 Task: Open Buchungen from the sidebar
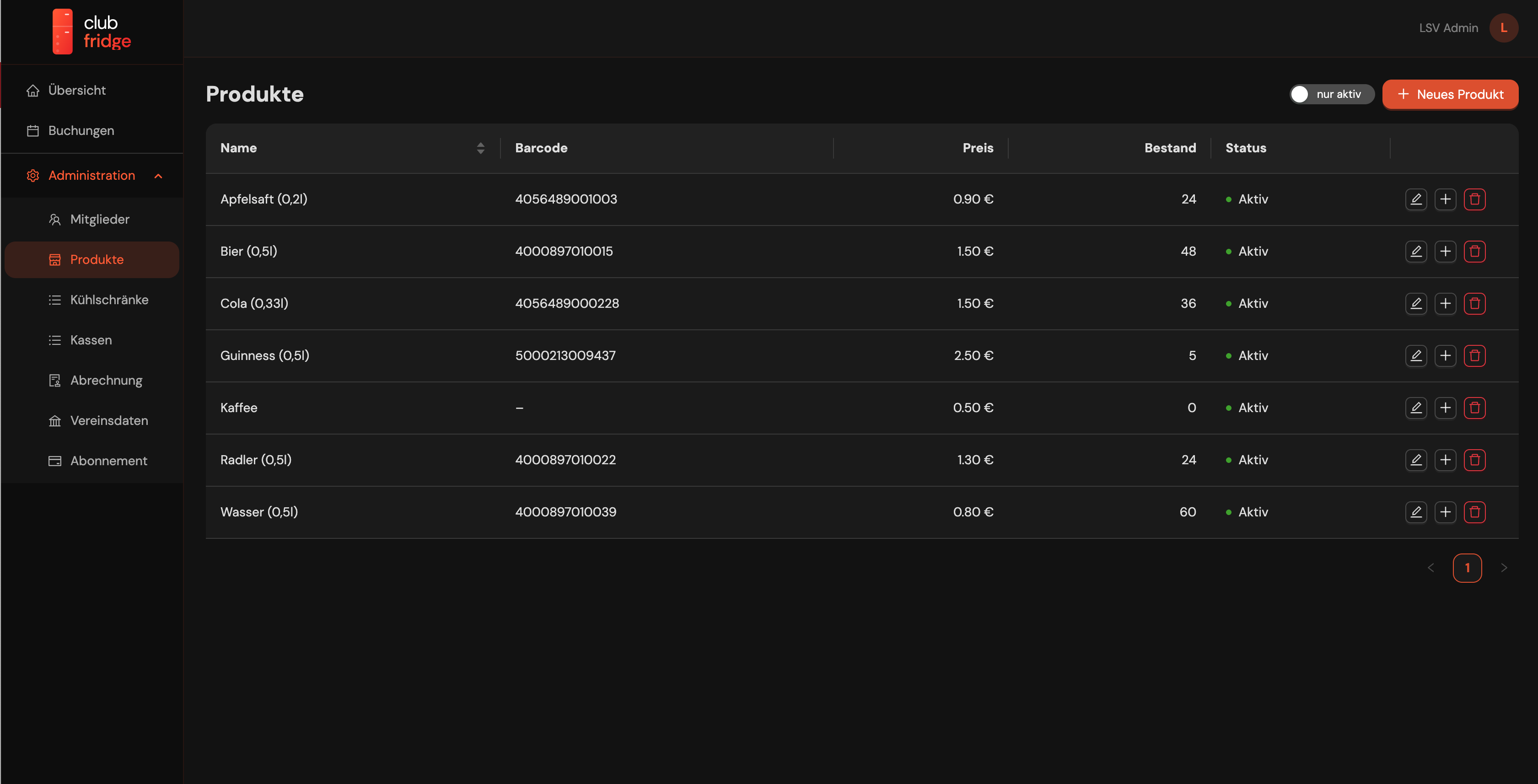pos(81,131)
